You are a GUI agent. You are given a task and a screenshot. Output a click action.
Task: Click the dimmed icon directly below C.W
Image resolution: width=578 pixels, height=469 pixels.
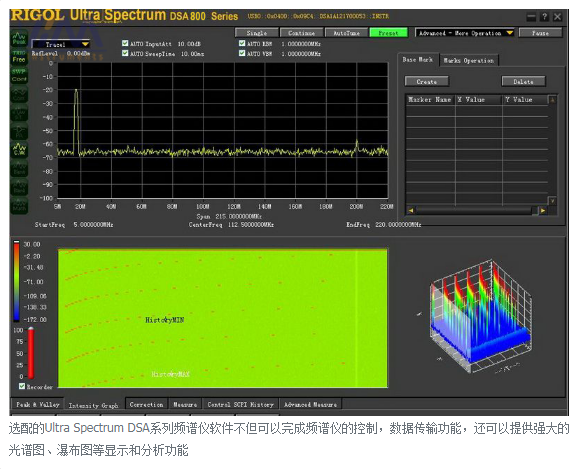19,168
